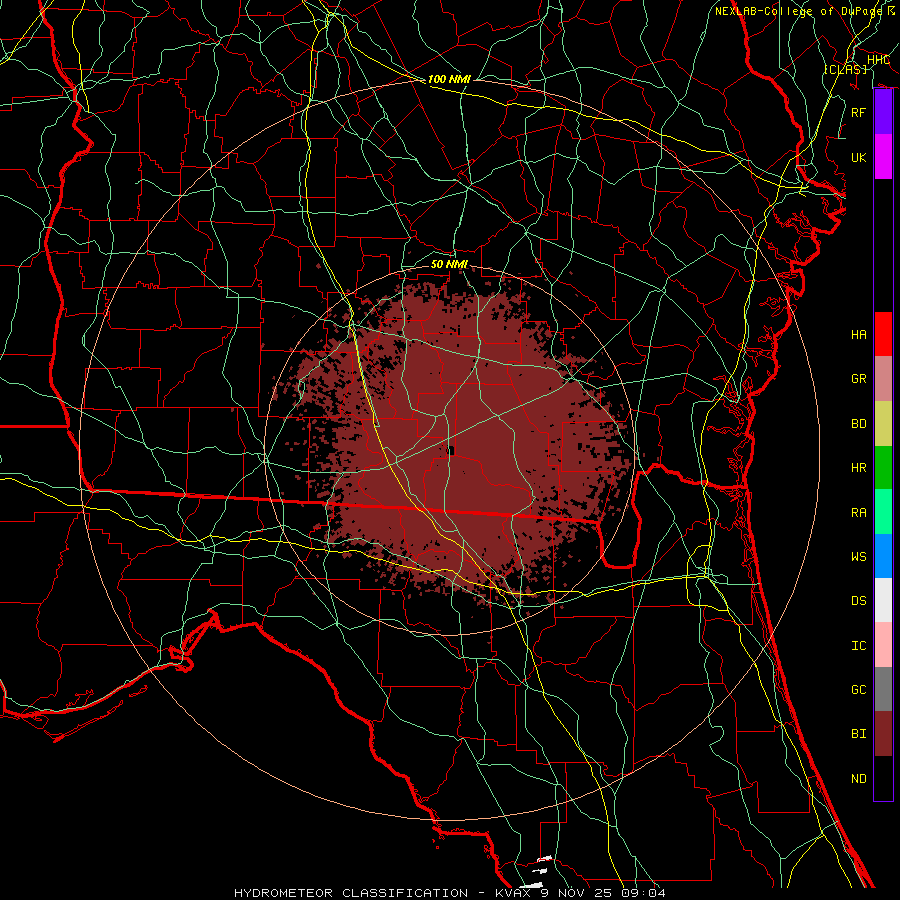
Task: Click the IC light pink legend swatch
Action: 883,645
